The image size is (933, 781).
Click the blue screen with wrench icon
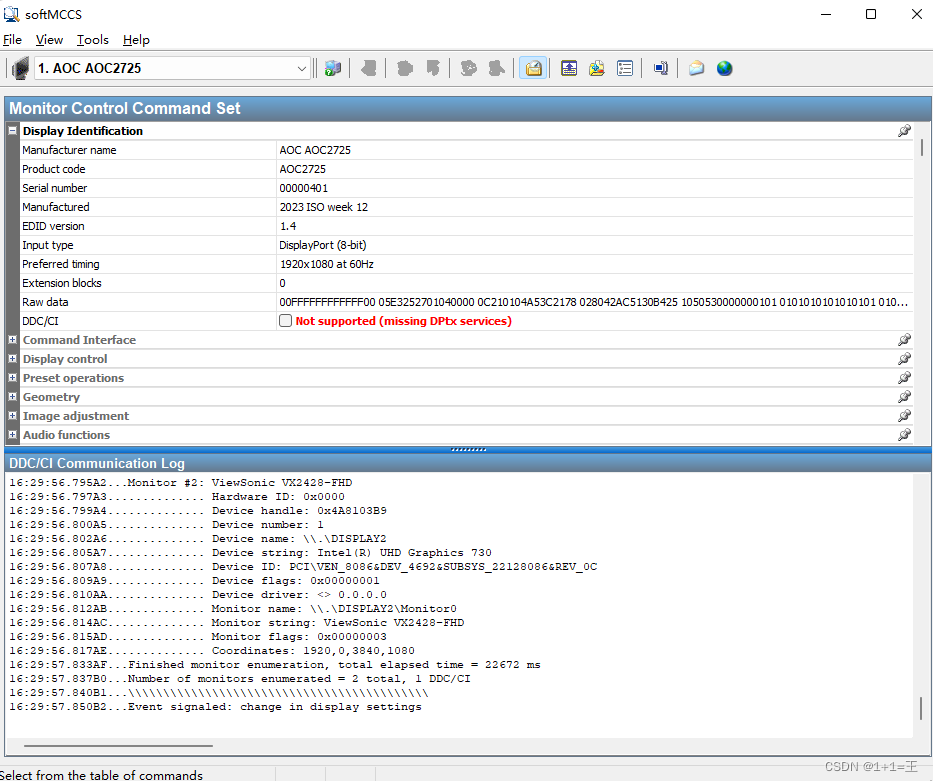660,68
